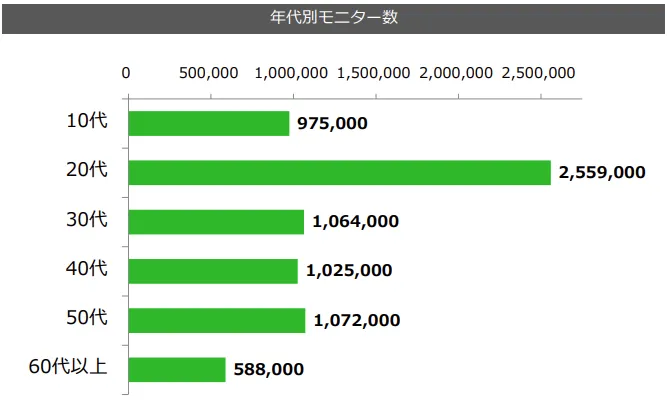
Task: Click the shortest bar for 60代以上
Action: click(178, 369)
